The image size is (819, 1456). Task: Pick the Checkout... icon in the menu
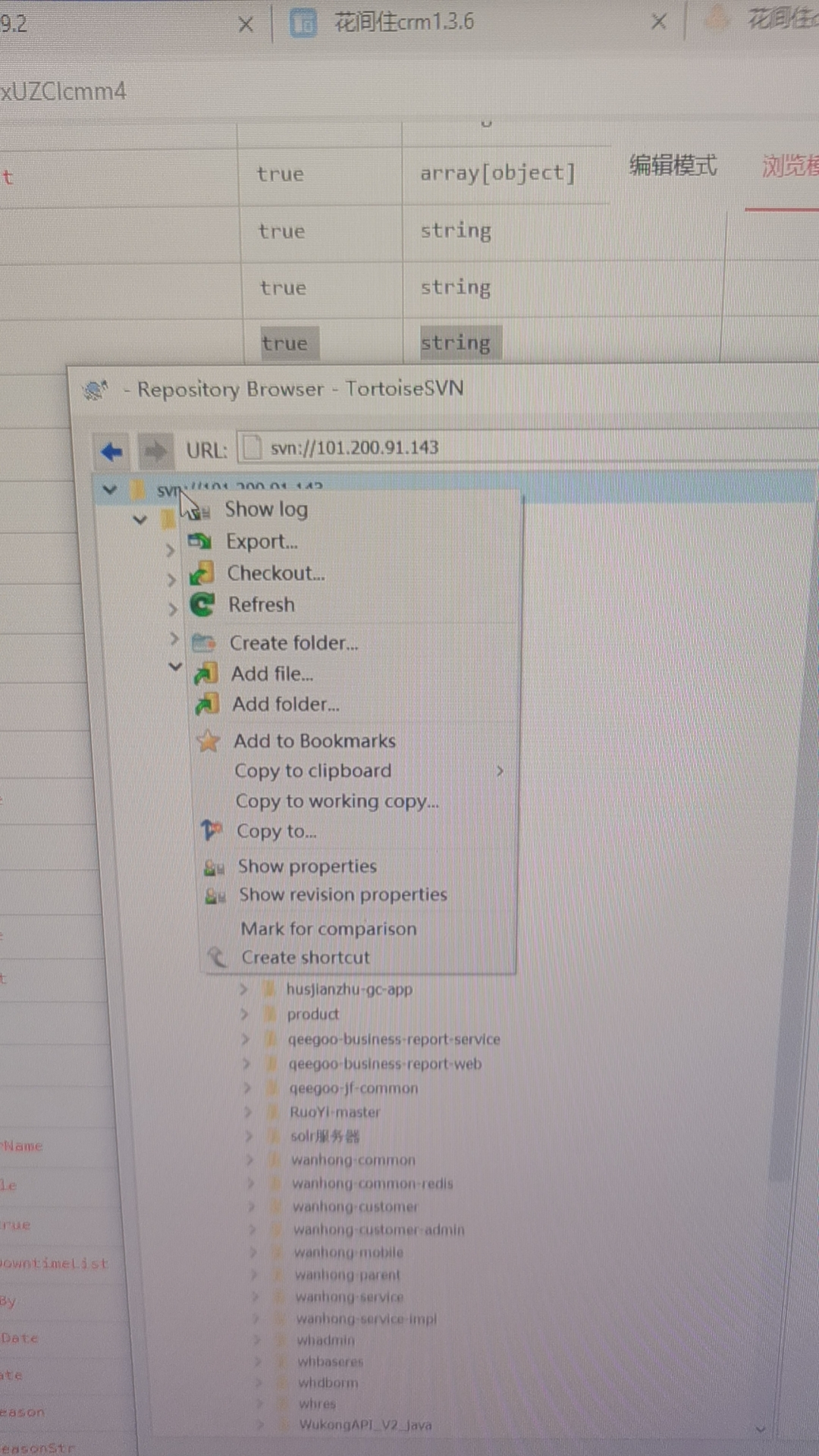click(x=201, y=573)
